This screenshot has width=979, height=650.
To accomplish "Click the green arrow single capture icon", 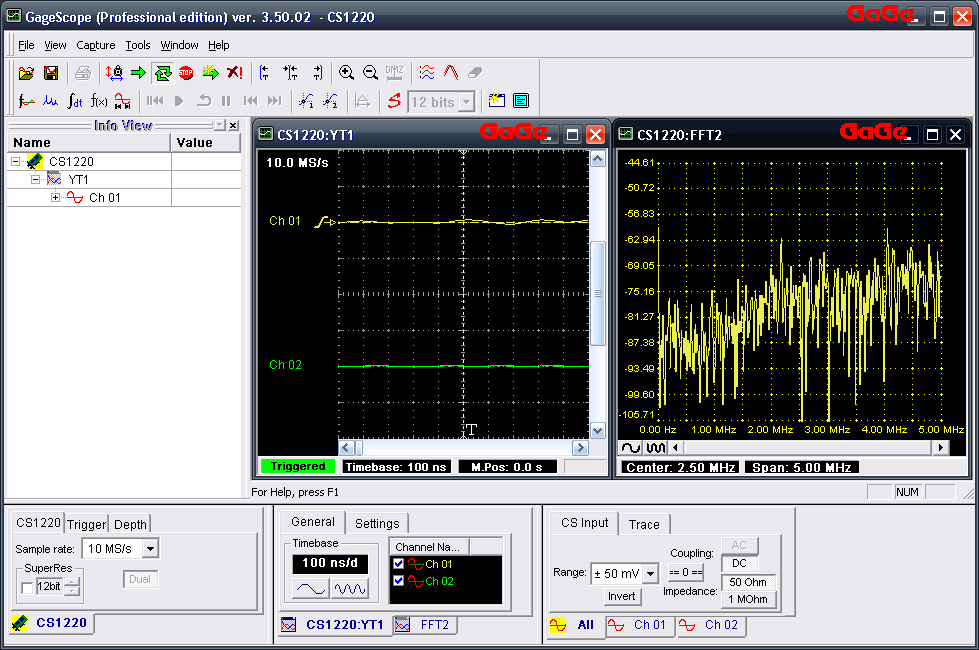I will click(138, 73).
